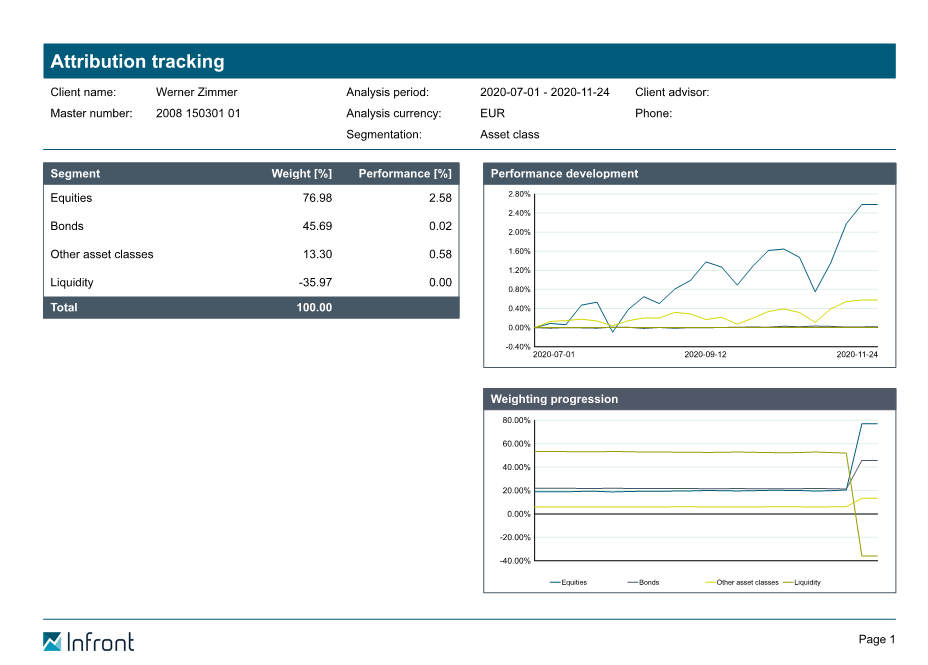The image size is (928, 665).
Task: Click the Total row weight value 100.00
Action: [x=313, y=308]
